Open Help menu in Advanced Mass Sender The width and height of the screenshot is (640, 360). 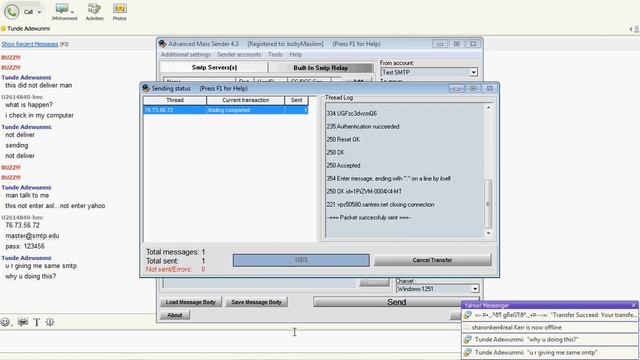click(x=296, y=54)
